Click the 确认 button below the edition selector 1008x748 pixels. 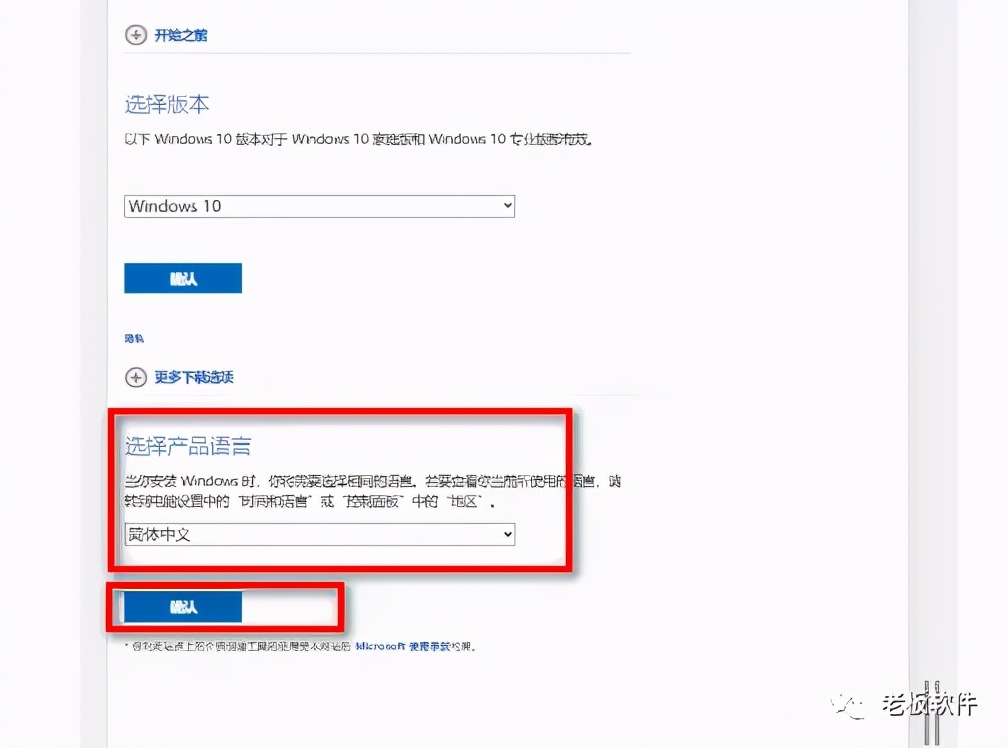(183, 277)
